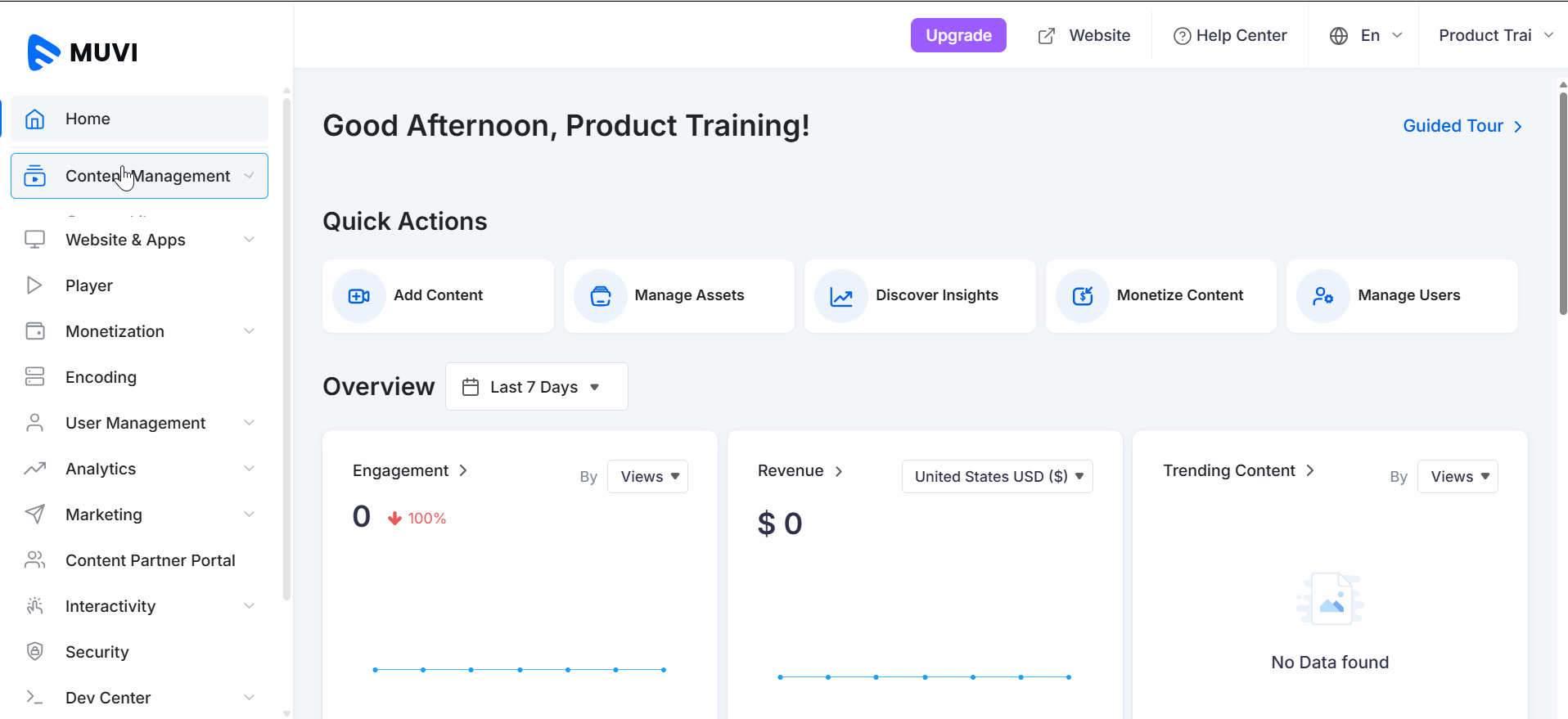Click the Manage Assets icon
The width and height of the screenshot is (1568, 719).
600,296
